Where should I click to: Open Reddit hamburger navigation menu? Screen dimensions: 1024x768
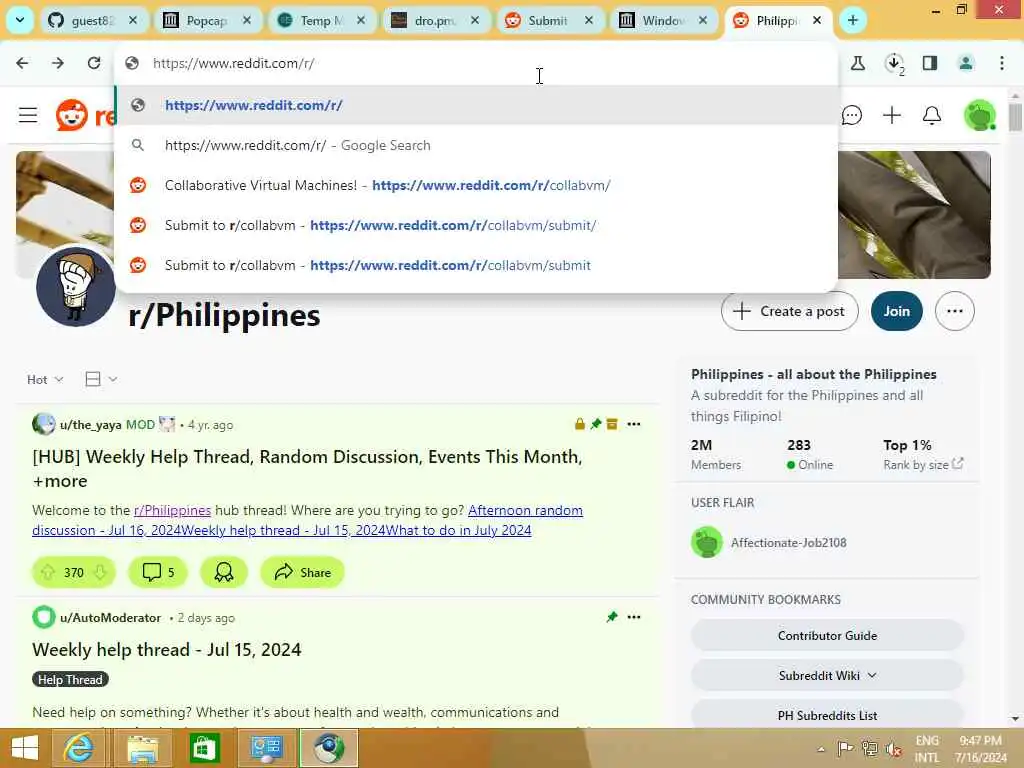point(28,116)
